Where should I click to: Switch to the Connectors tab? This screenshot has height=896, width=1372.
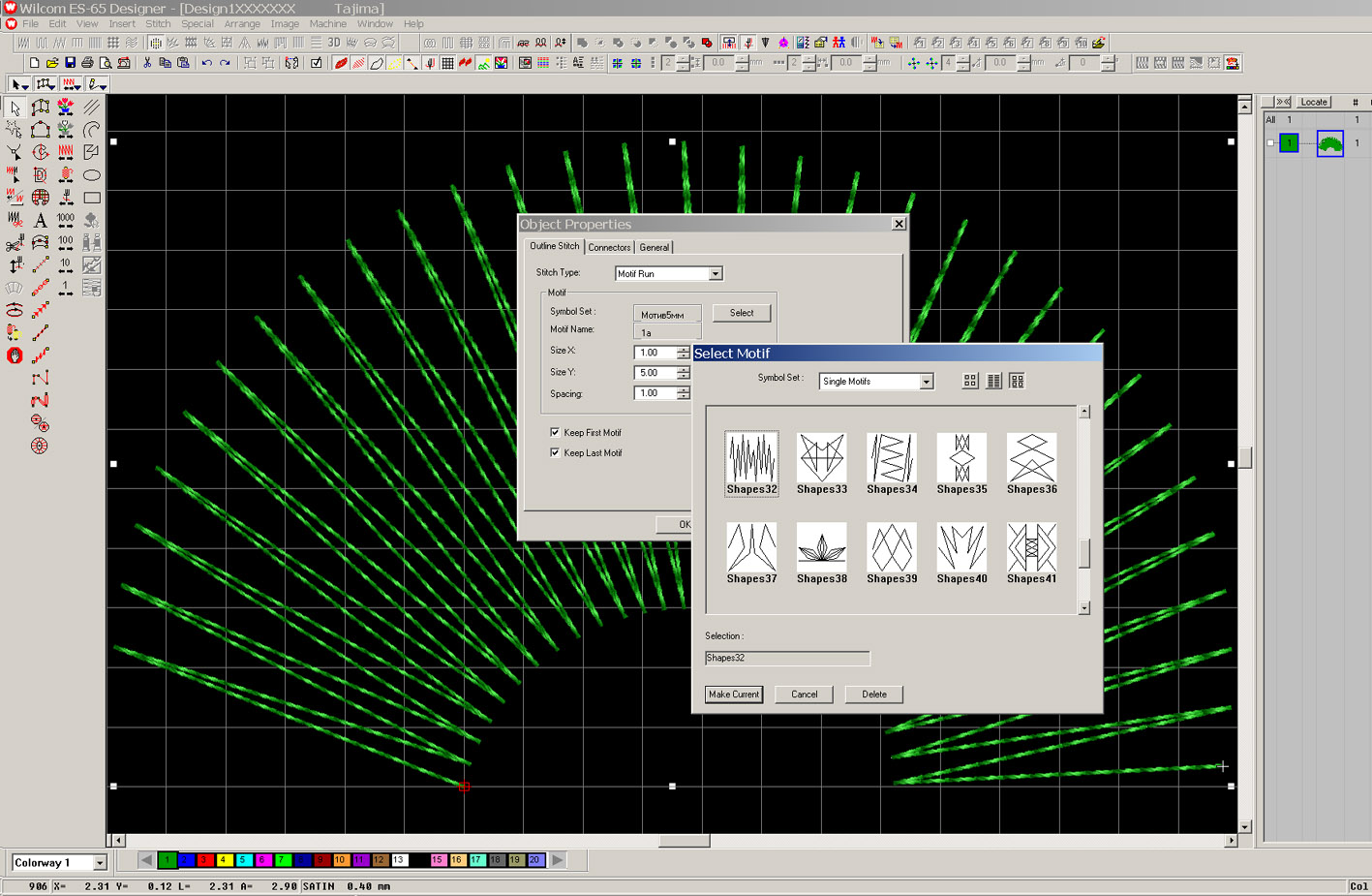coord(609,247)
